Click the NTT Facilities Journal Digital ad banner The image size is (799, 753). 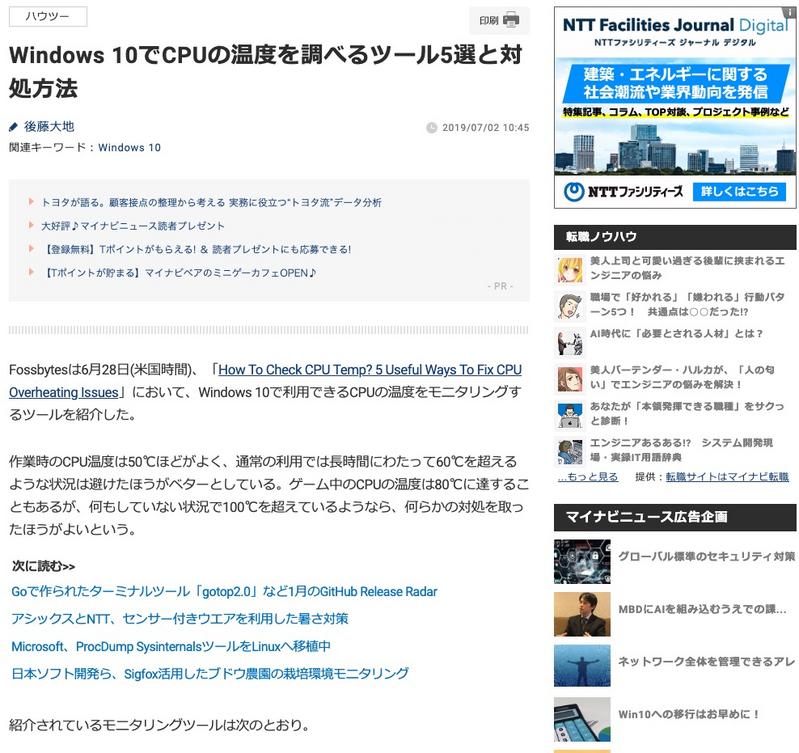675,107
